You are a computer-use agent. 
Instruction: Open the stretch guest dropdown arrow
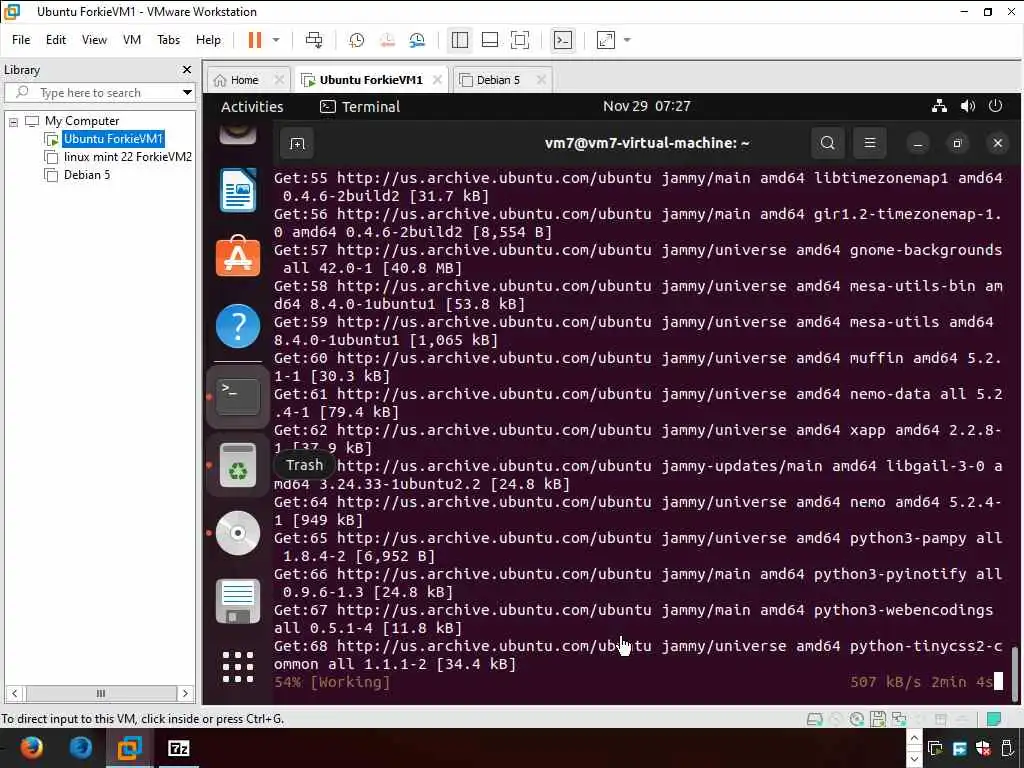(628, 40)
